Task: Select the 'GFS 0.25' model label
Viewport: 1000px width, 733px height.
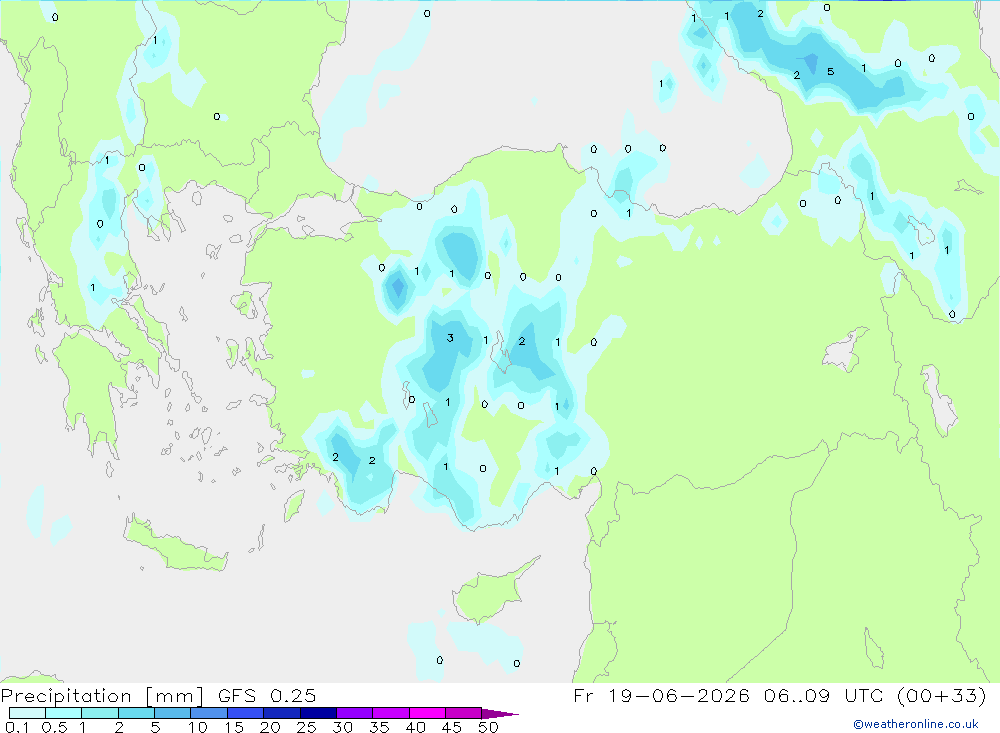Action: (x=267, y=696)
